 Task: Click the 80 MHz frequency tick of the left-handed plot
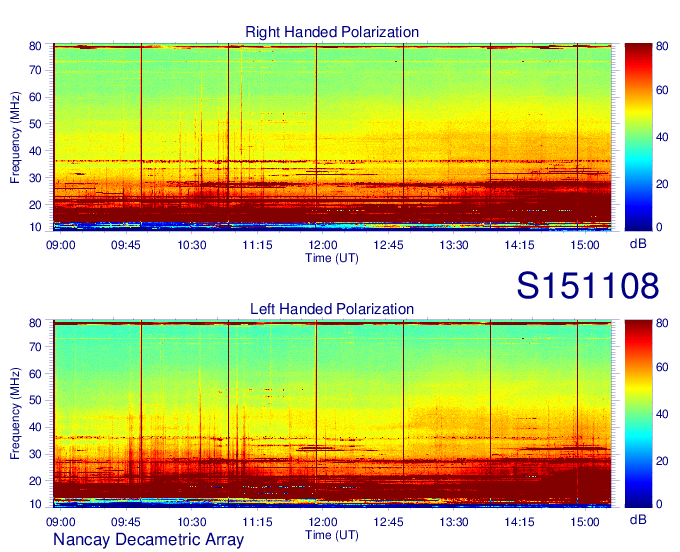(x=35, y=323)
